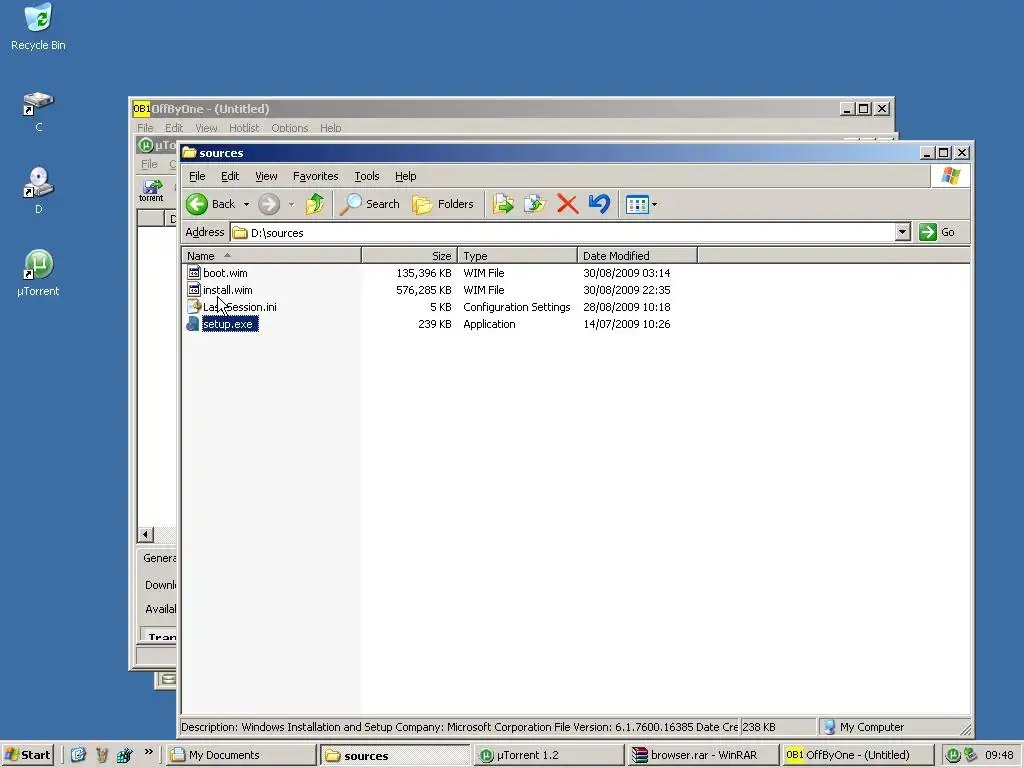
Task: Open the Address bar dropdown
Action: point(903,232)
